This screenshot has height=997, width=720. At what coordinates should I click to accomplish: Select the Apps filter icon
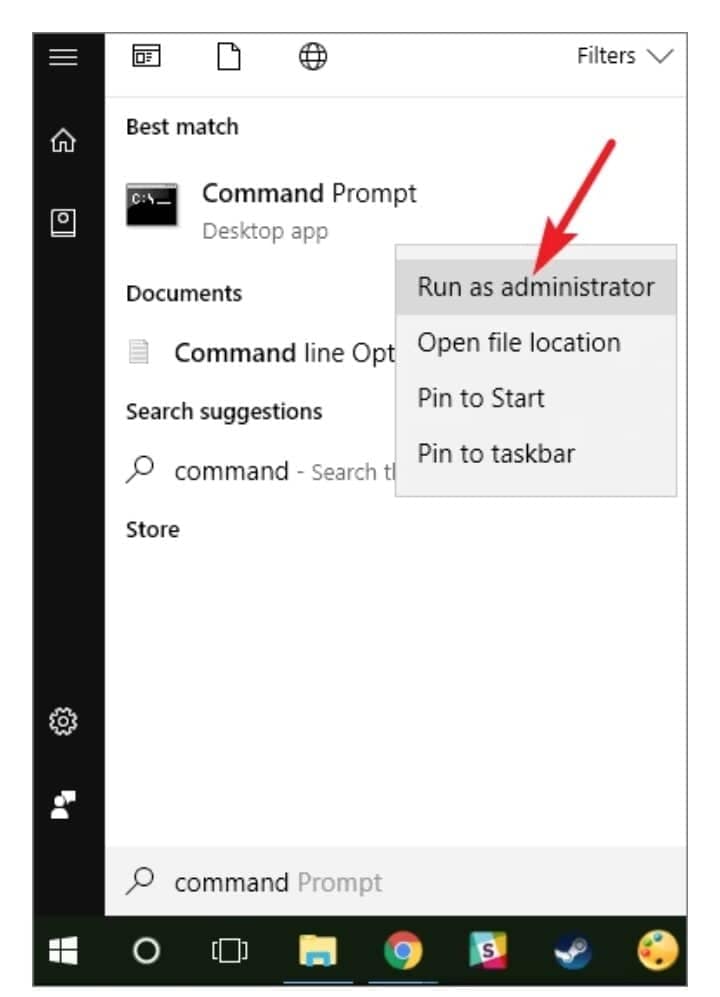tap(147, 57)
